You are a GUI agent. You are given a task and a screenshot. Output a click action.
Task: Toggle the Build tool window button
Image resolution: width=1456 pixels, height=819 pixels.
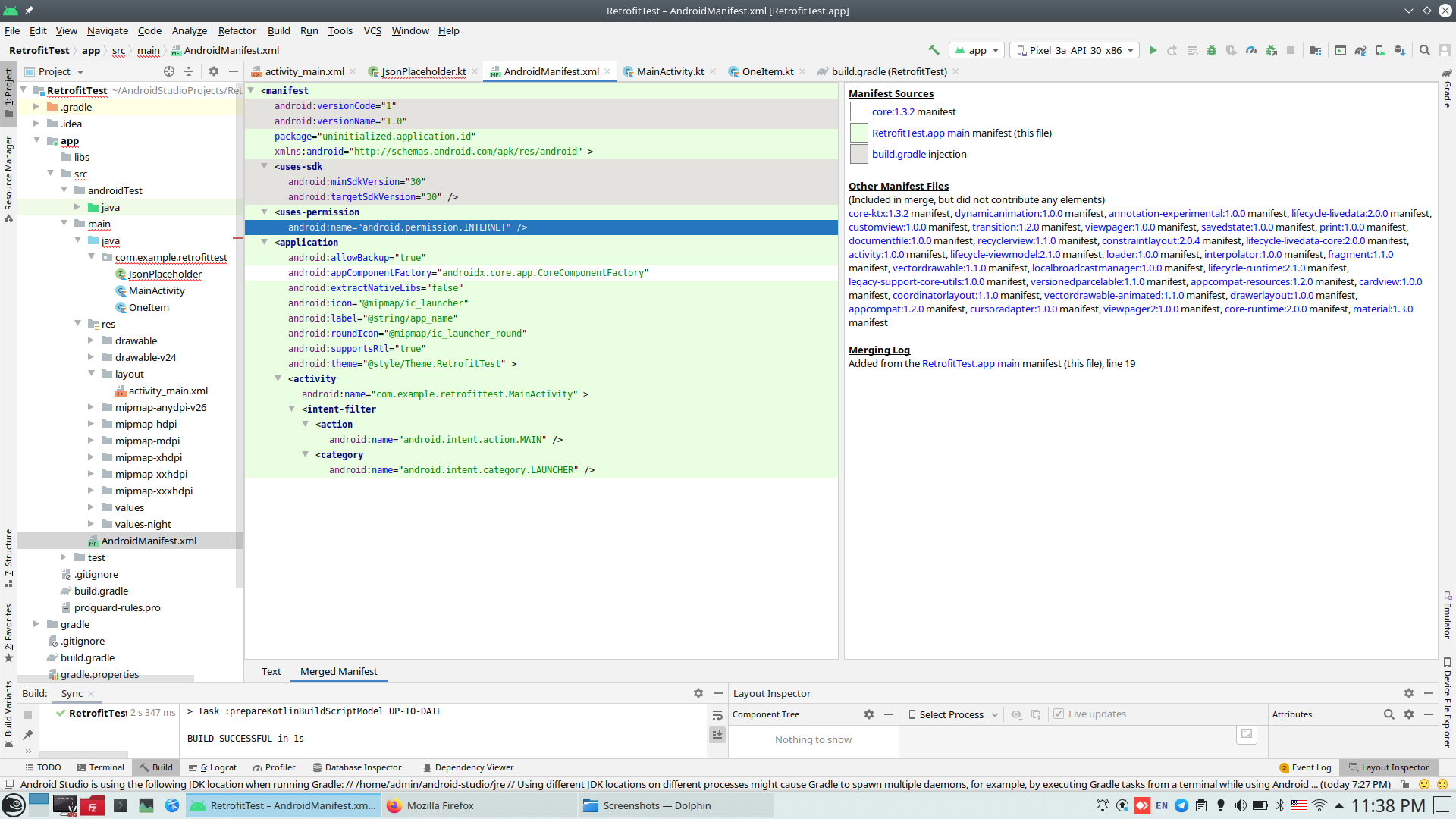[x=156, y=767]
